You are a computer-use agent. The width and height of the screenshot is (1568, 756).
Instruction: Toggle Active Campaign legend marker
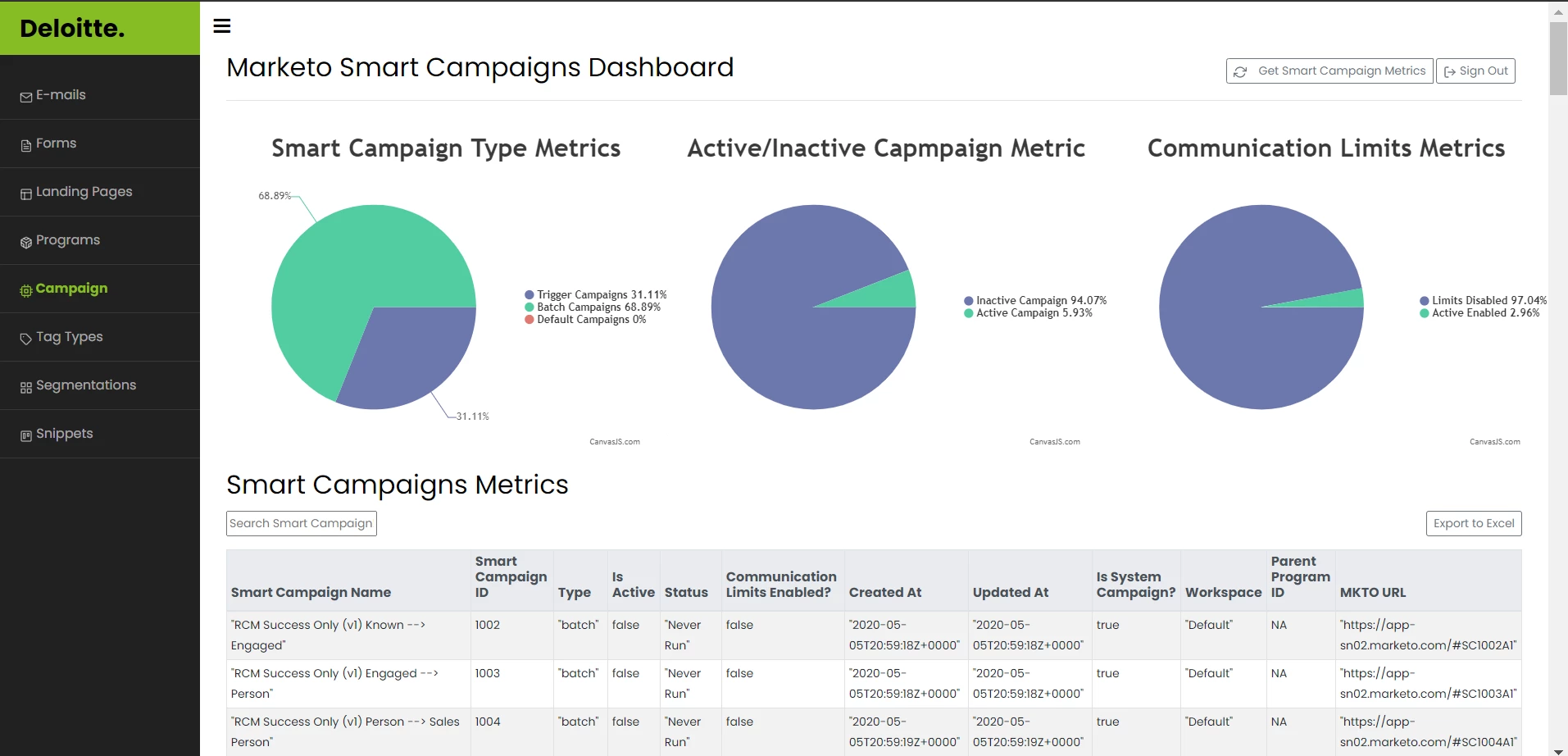(x=969, y=313)
